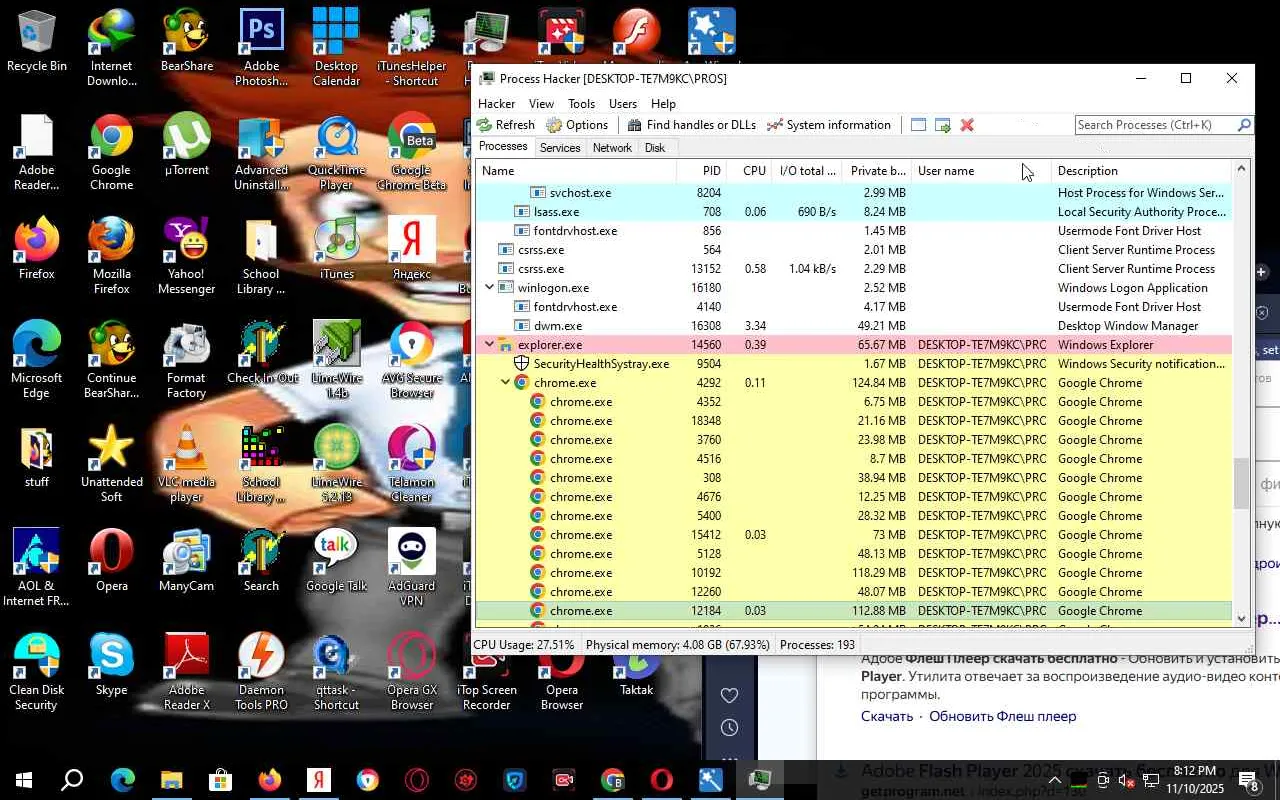Switch to the Disk tab
The height and width of the screenshot is (800, 1280).
tap(655, 148)
